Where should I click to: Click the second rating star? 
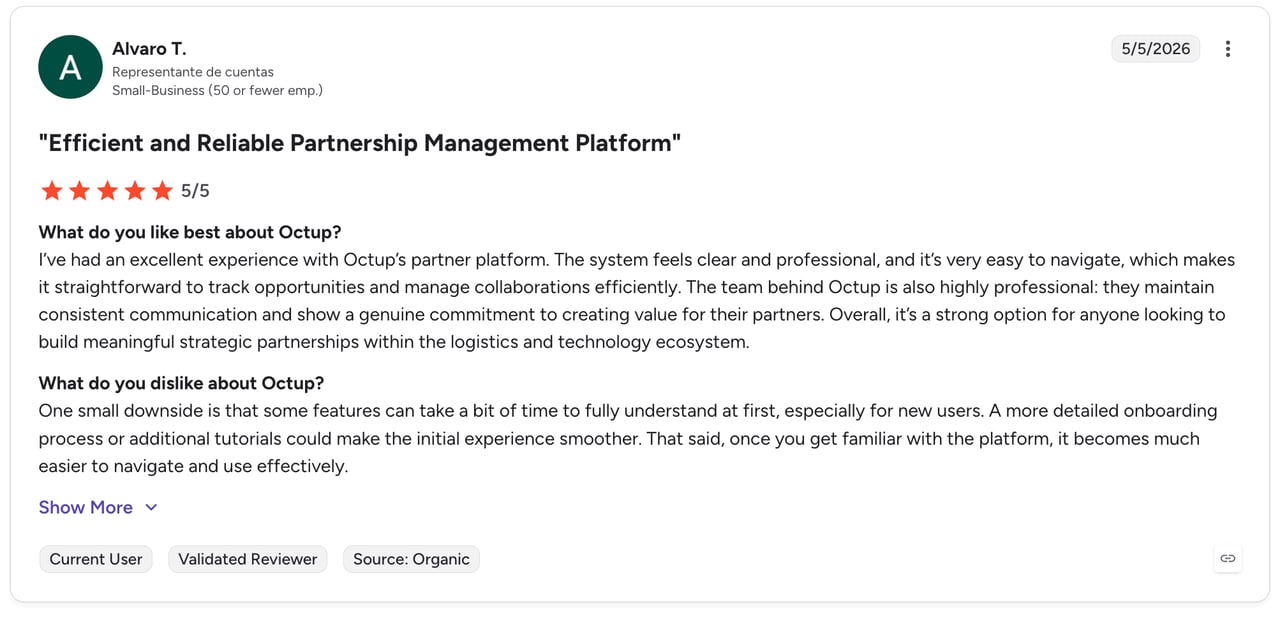coord(79,191)
